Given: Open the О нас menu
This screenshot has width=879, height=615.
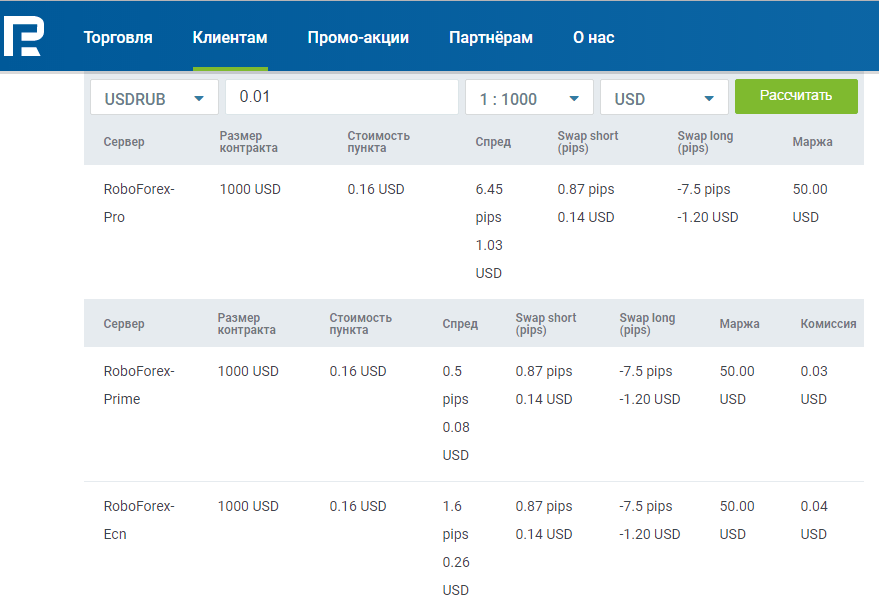Looking at the screenshot, I should 593,38.
